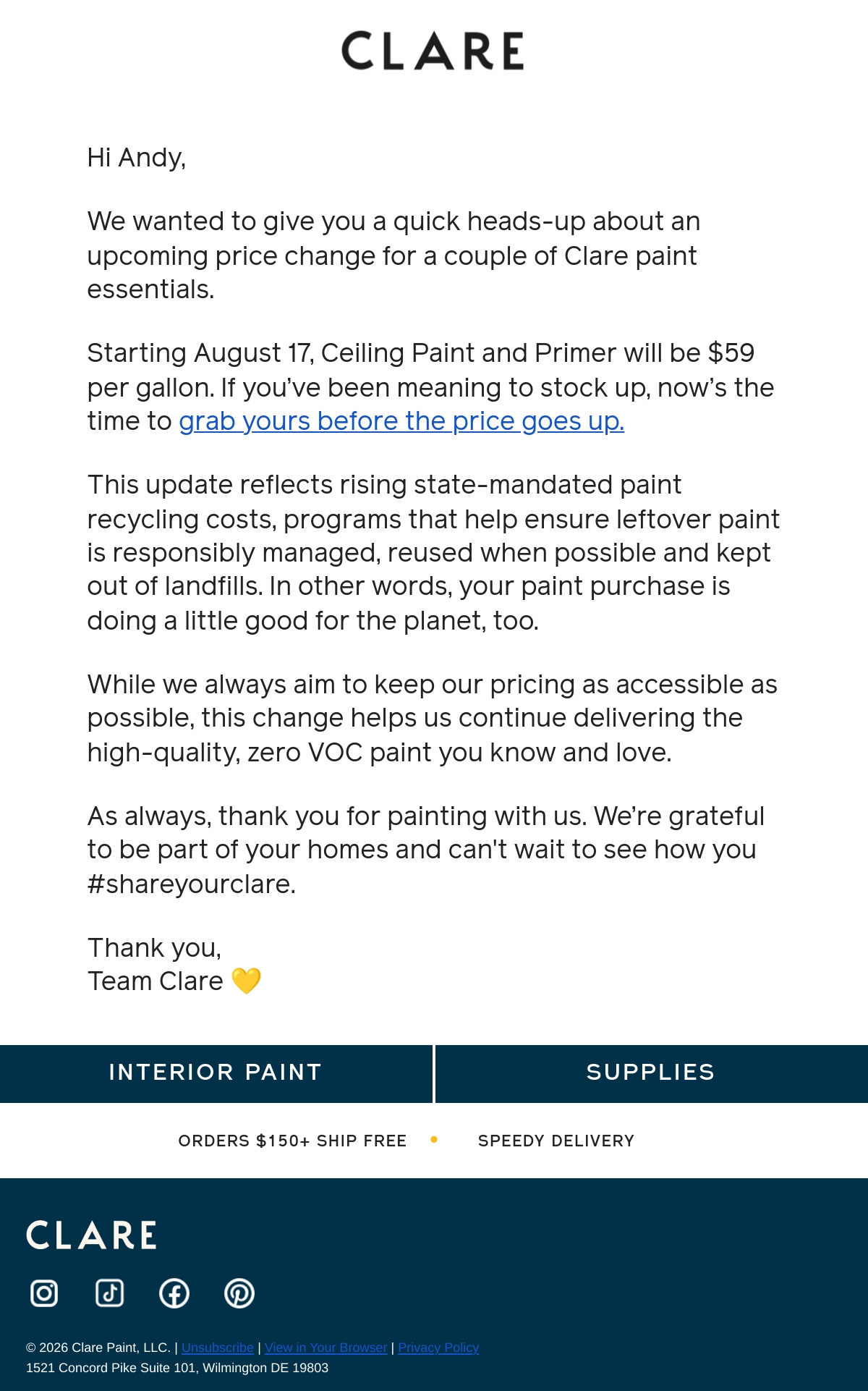The height and width of the screenshot is (1391, 868).
Task: Click the Wilmington DE address line
Action: (x=177, y=1368)
